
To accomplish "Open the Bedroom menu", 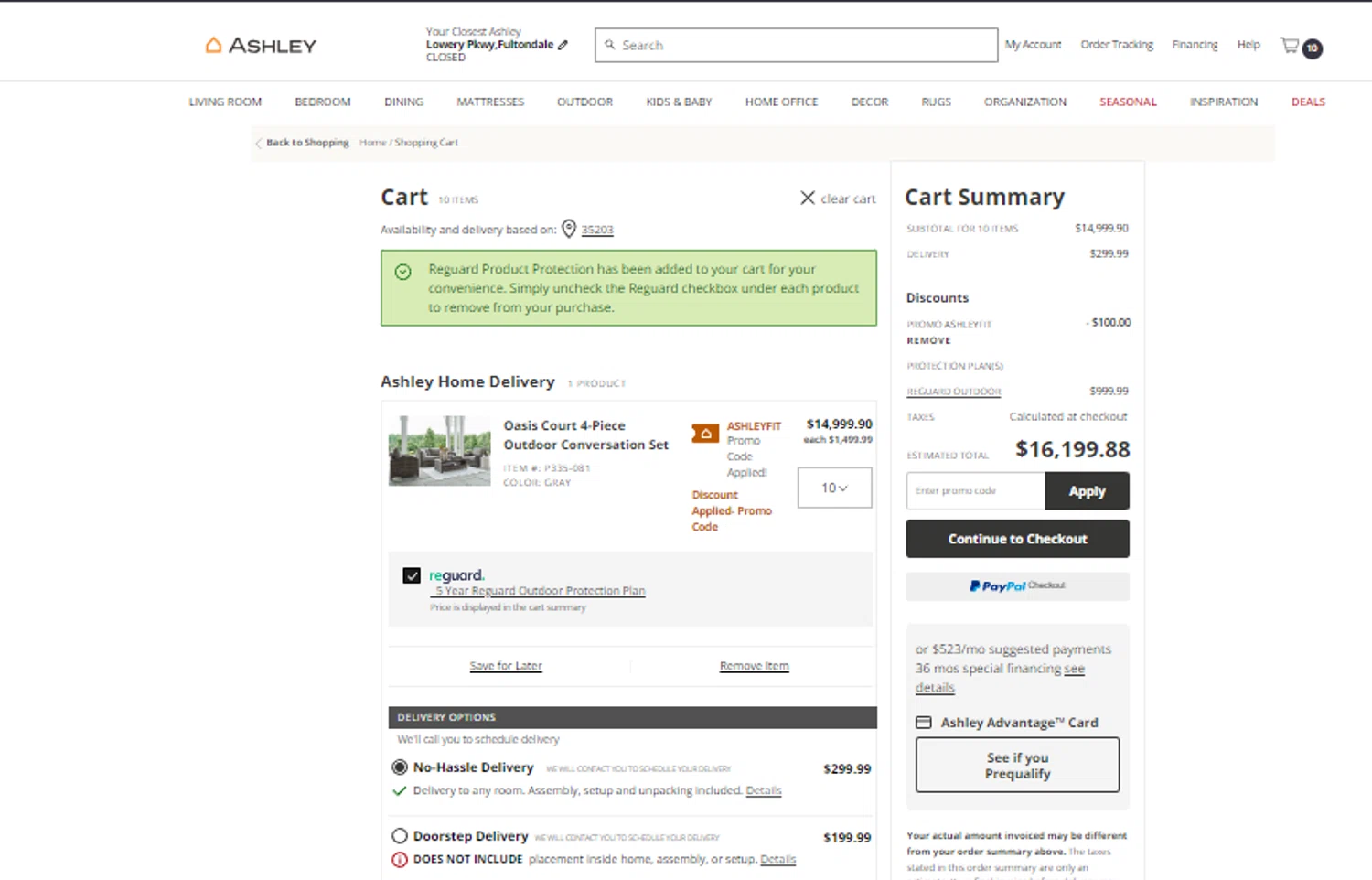I will coord(323,102).
